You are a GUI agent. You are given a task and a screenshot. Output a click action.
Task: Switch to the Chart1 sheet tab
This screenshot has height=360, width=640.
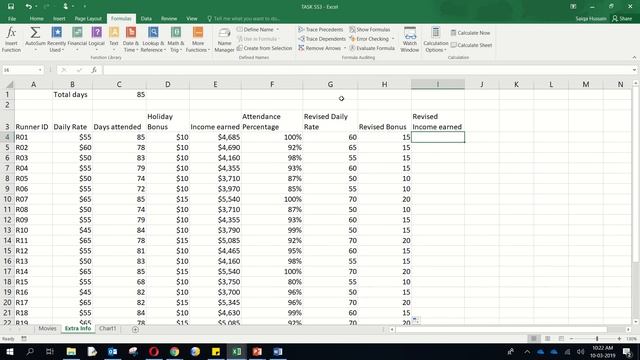(x=108, y=328)
